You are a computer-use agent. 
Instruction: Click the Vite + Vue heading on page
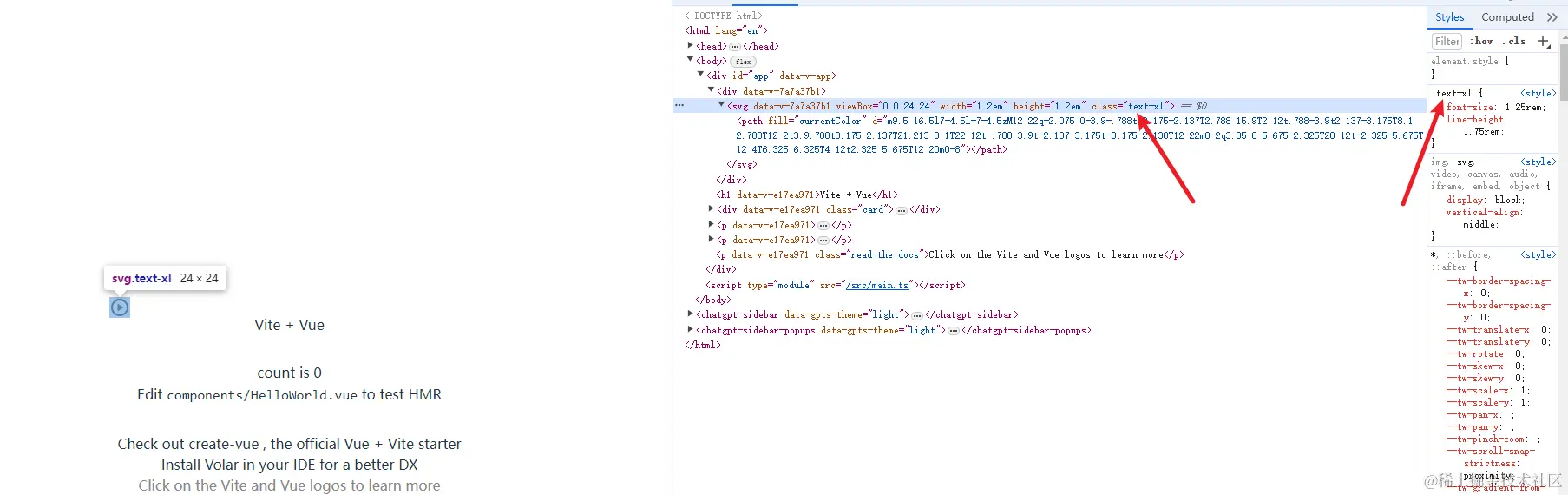point(289,325)
